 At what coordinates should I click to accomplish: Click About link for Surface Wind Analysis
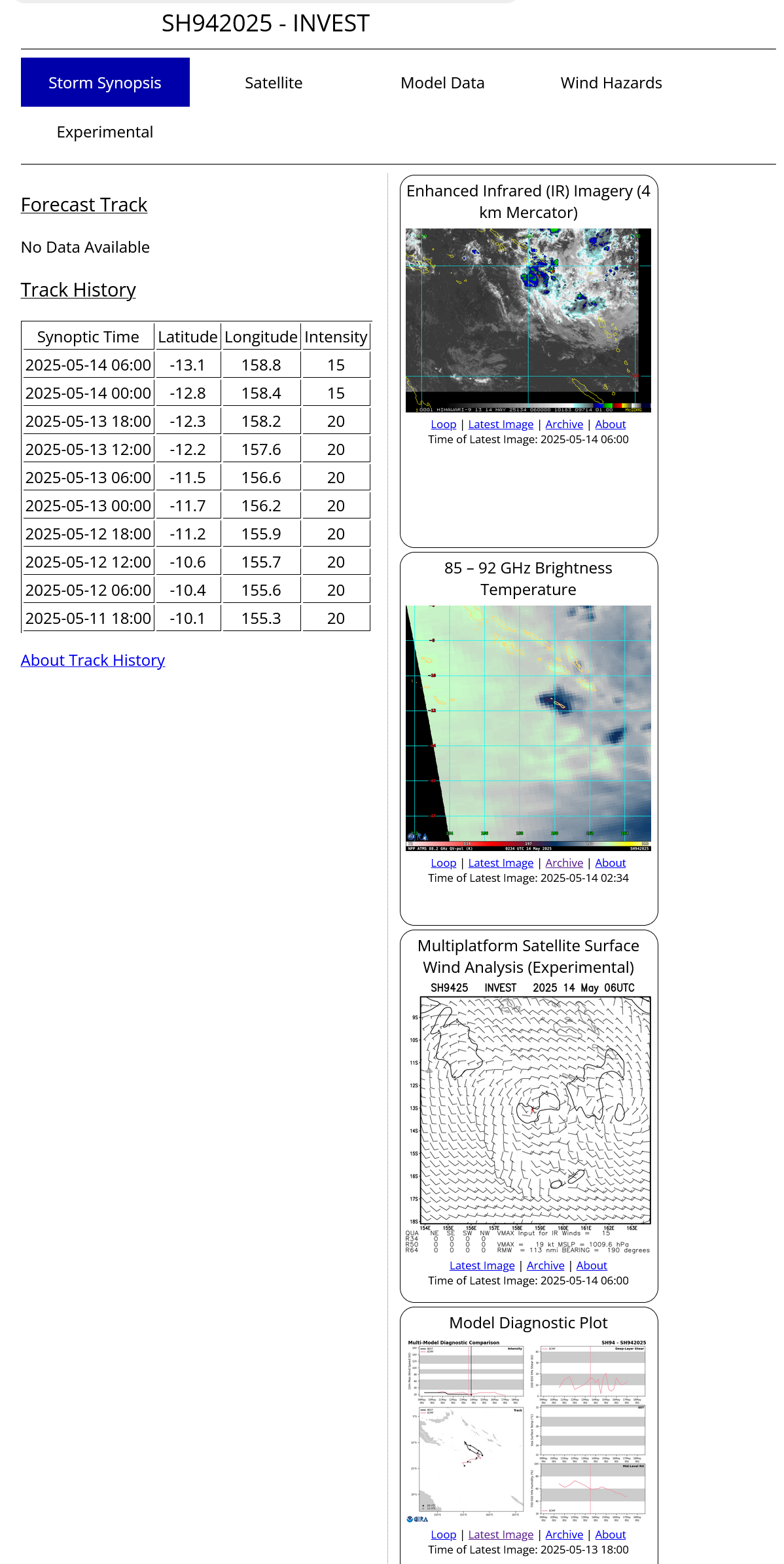pyautogui.click(x=592, y=1265)
